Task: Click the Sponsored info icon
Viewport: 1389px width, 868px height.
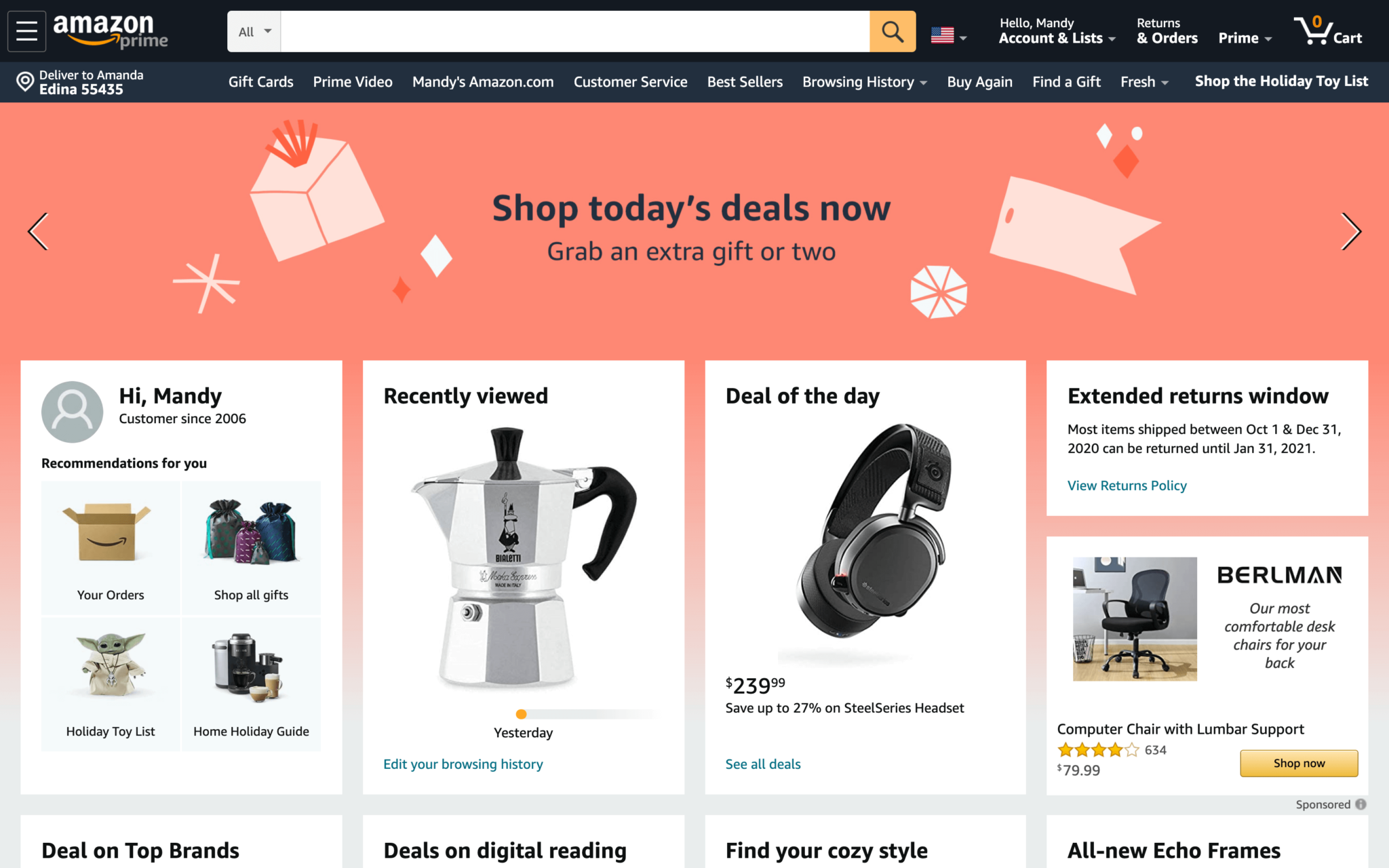Action: 1361,804
